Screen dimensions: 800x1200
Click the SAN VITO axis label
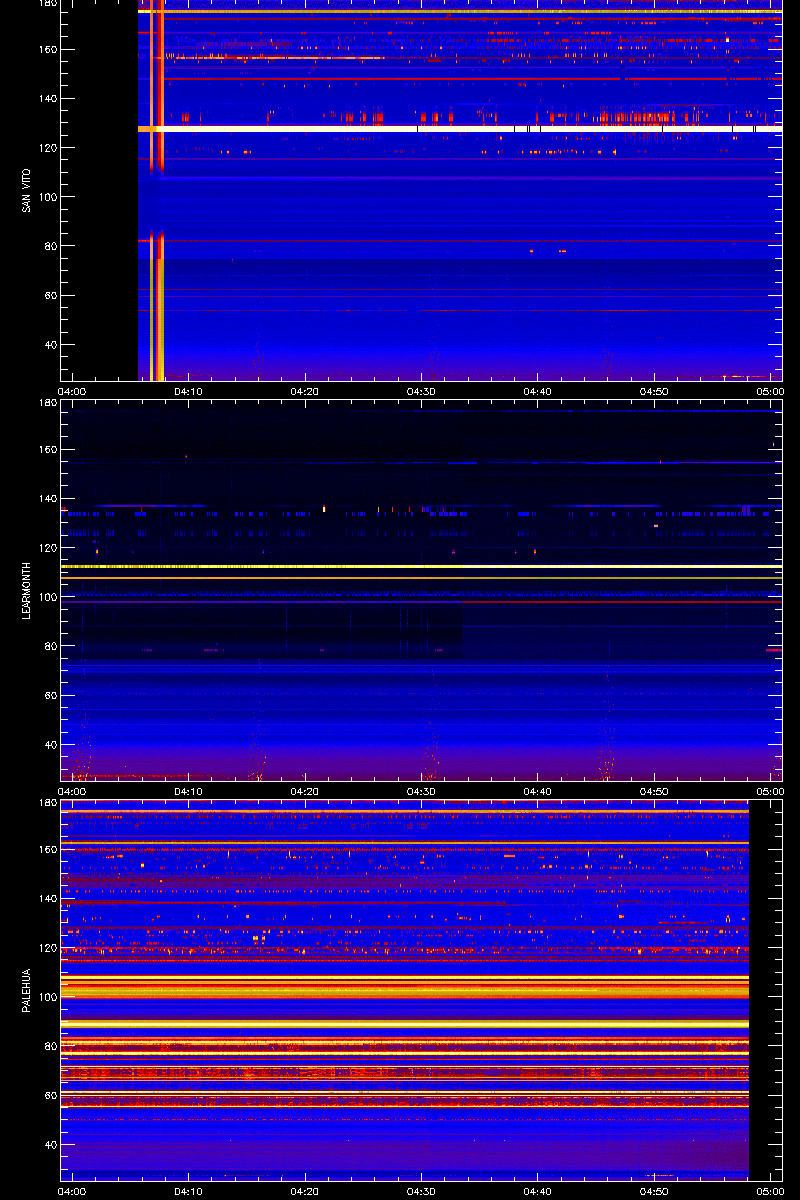coord(27,190)
